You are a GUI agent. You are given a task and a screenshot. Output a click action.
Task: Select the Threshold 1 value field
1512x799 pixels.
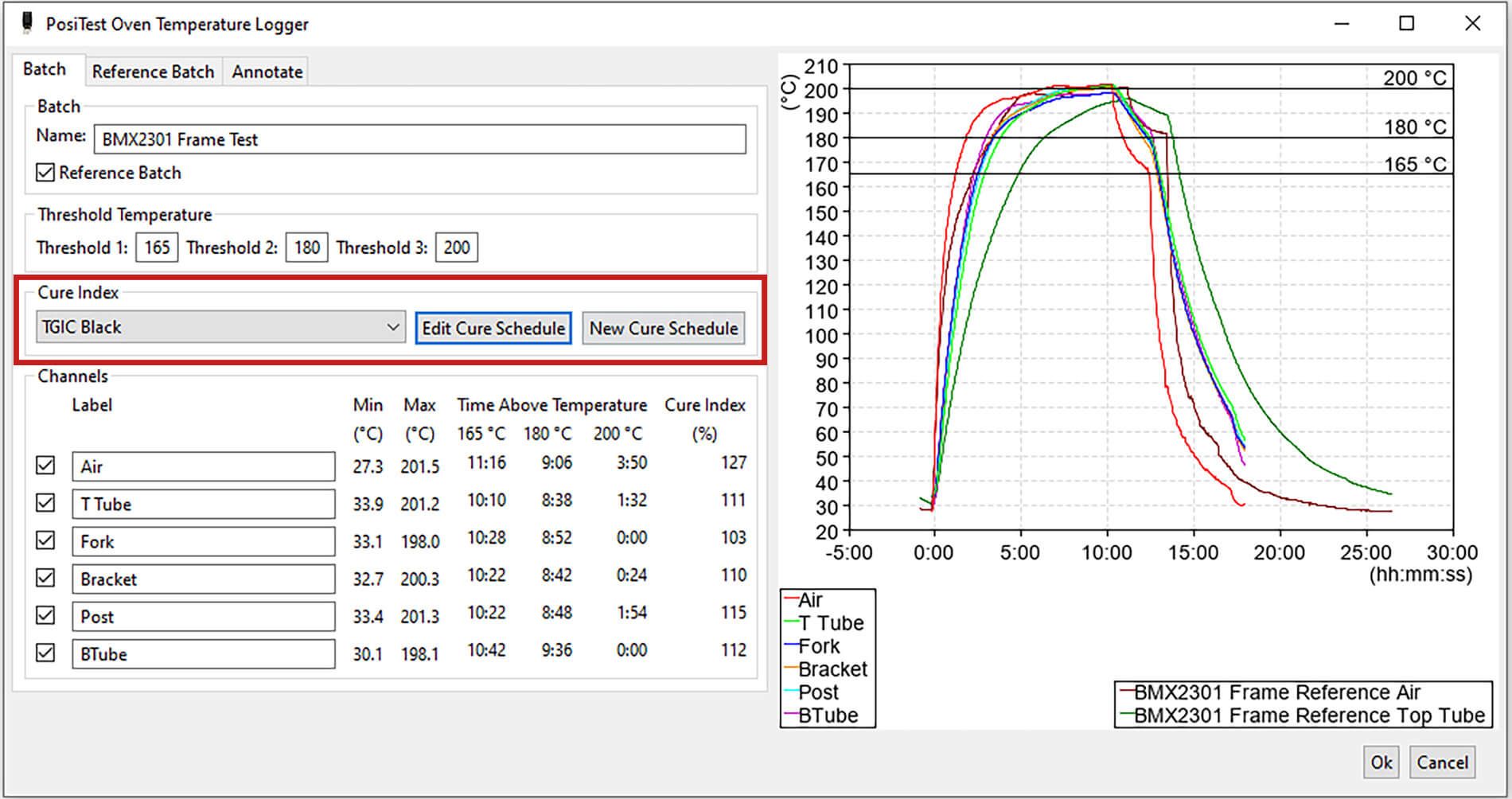[156, 247]
